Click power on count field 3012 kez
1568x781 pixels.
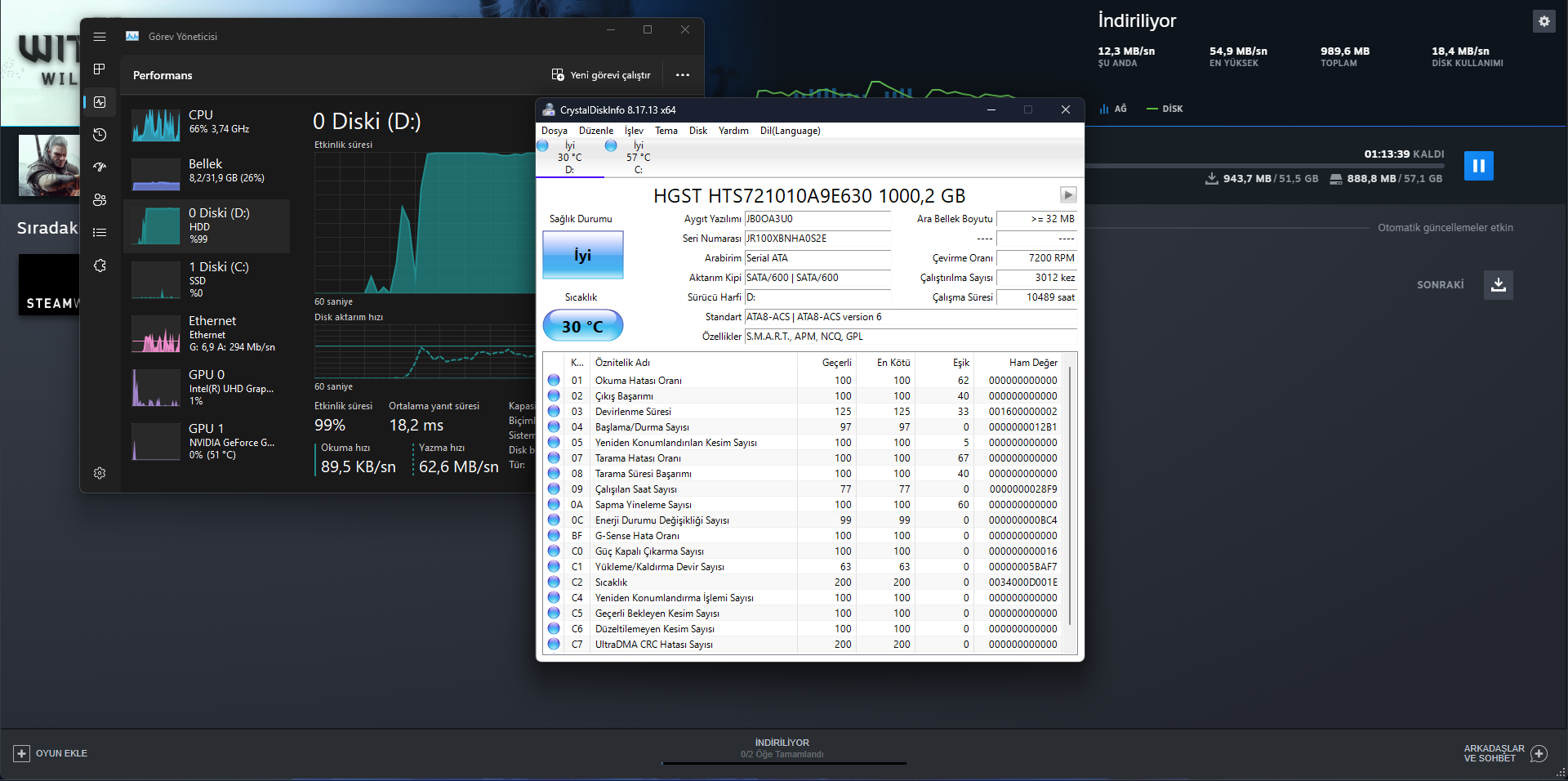click(1037, 278)
